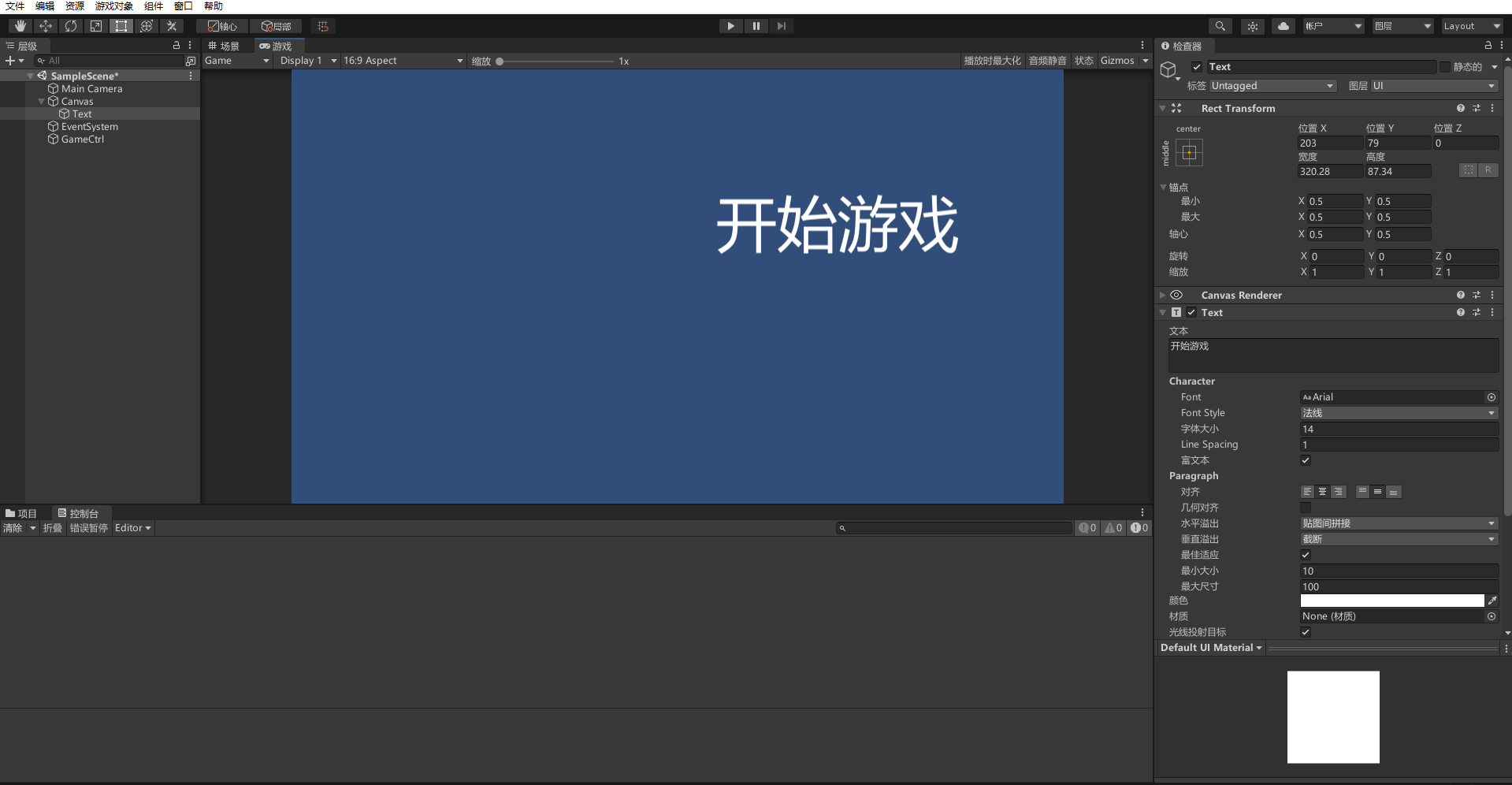Viewport: 1512px width, 785px height.
Task: Switch to Scene tab
Action: point(224,46)
